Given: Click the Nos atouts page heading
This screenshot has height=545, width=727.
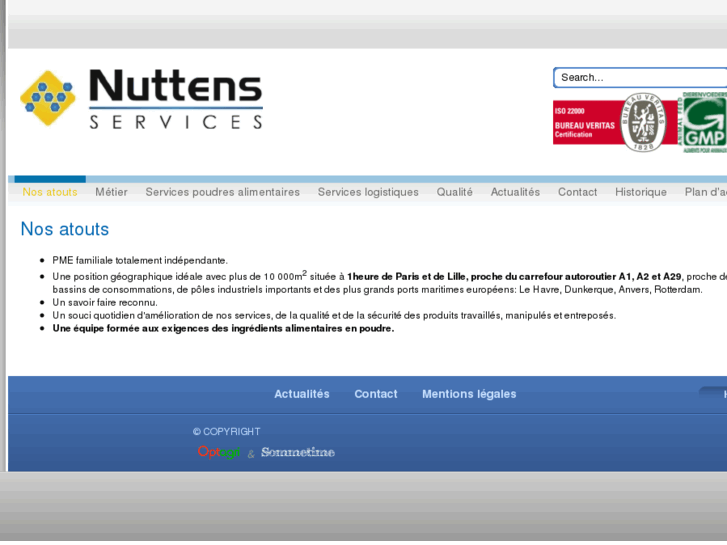Looking at the screenshot, I should point(65,229).
